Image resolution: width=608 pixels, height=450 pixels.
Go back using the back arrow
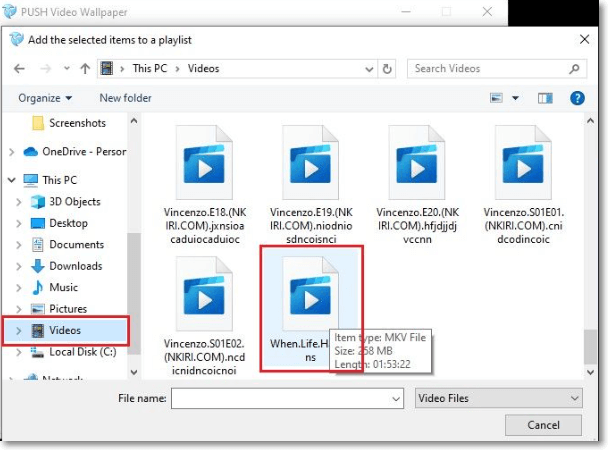pyautogui.click(x=19, y=69)
